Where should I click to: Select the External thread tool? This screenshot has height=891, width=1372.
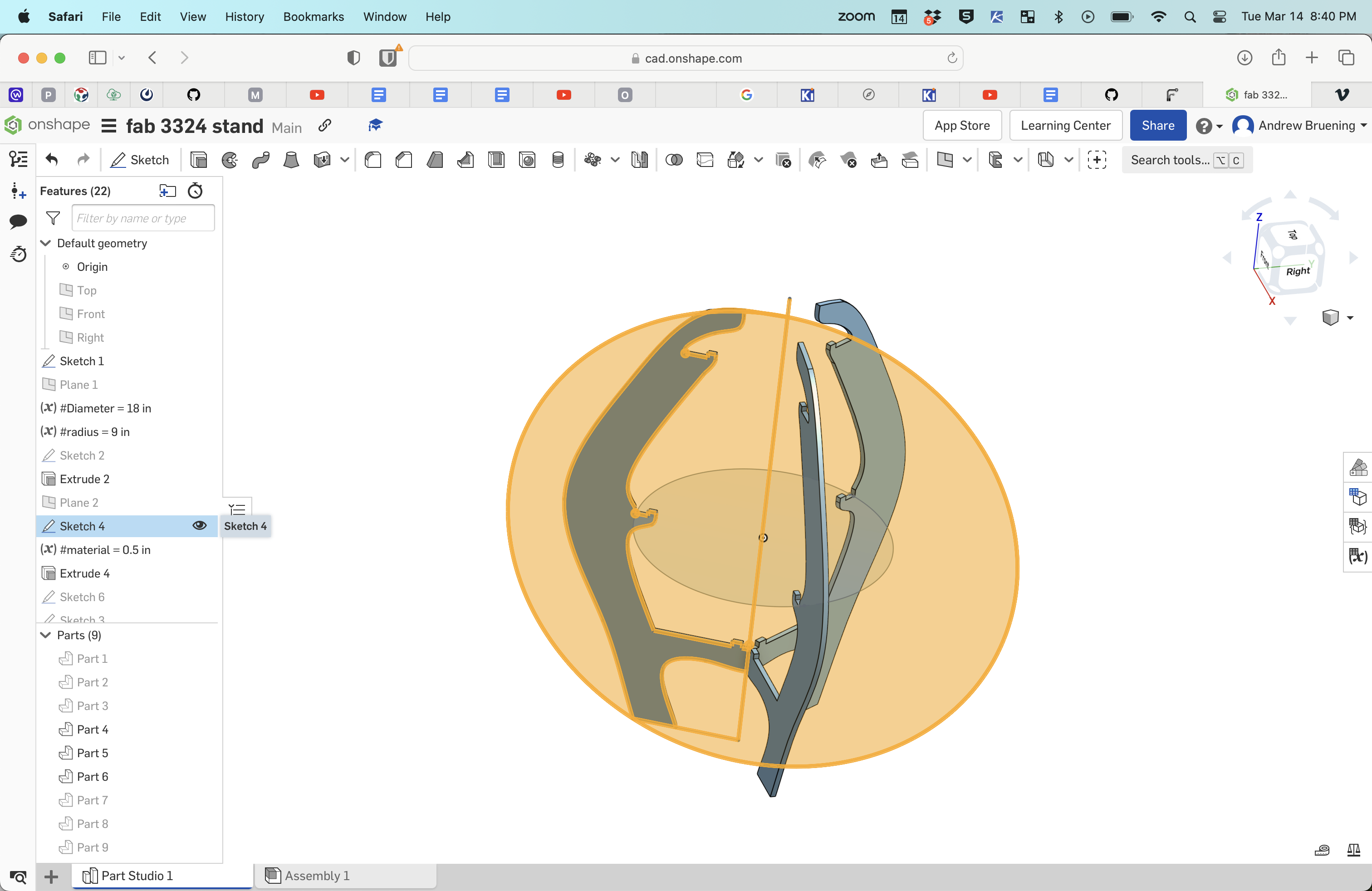(558, 160)
